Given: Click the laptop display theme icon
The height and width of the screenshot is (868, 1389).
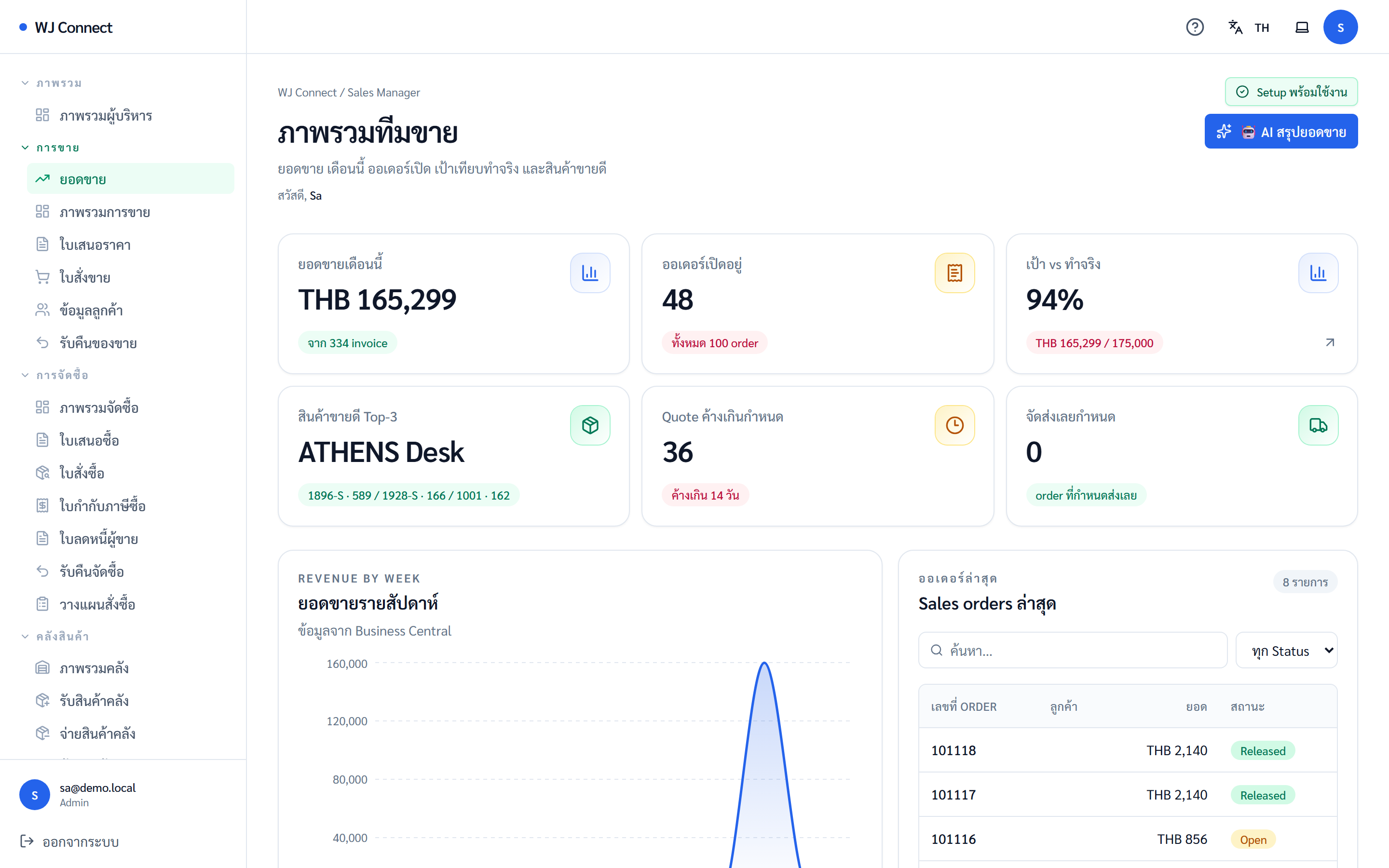Looking at the screenshot, I should (1302, 27).
